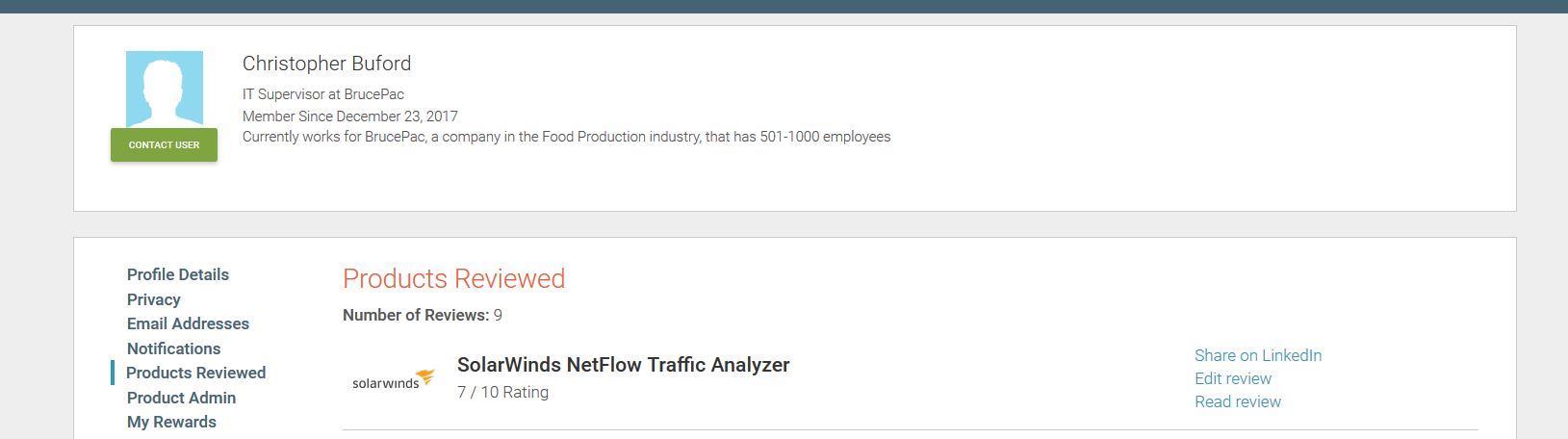Open the Profile Details section

[178, 274]
